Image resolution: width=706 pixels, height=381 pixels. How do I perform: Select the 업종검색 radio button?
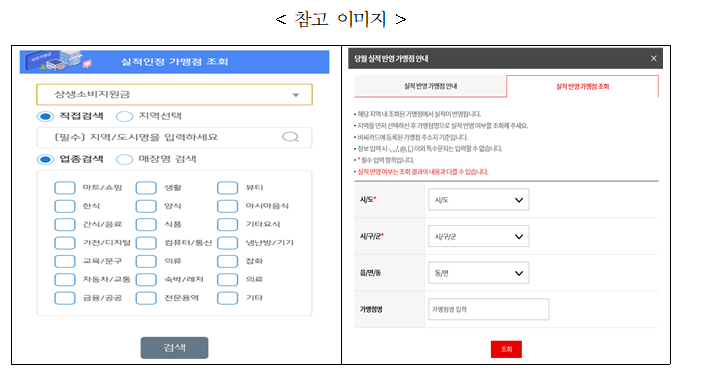click(x=45, y=159)
